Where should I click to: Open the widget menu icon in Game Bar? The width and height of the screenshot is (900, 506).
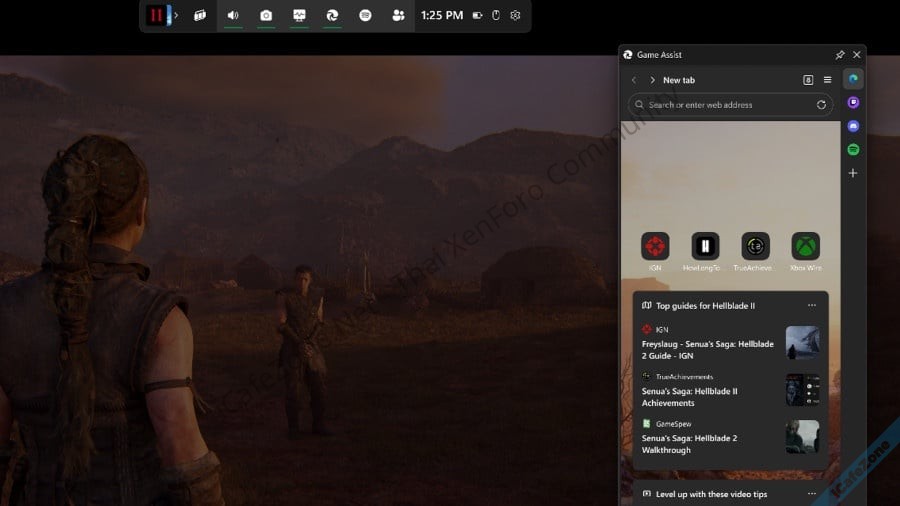(x=200, y=16)
